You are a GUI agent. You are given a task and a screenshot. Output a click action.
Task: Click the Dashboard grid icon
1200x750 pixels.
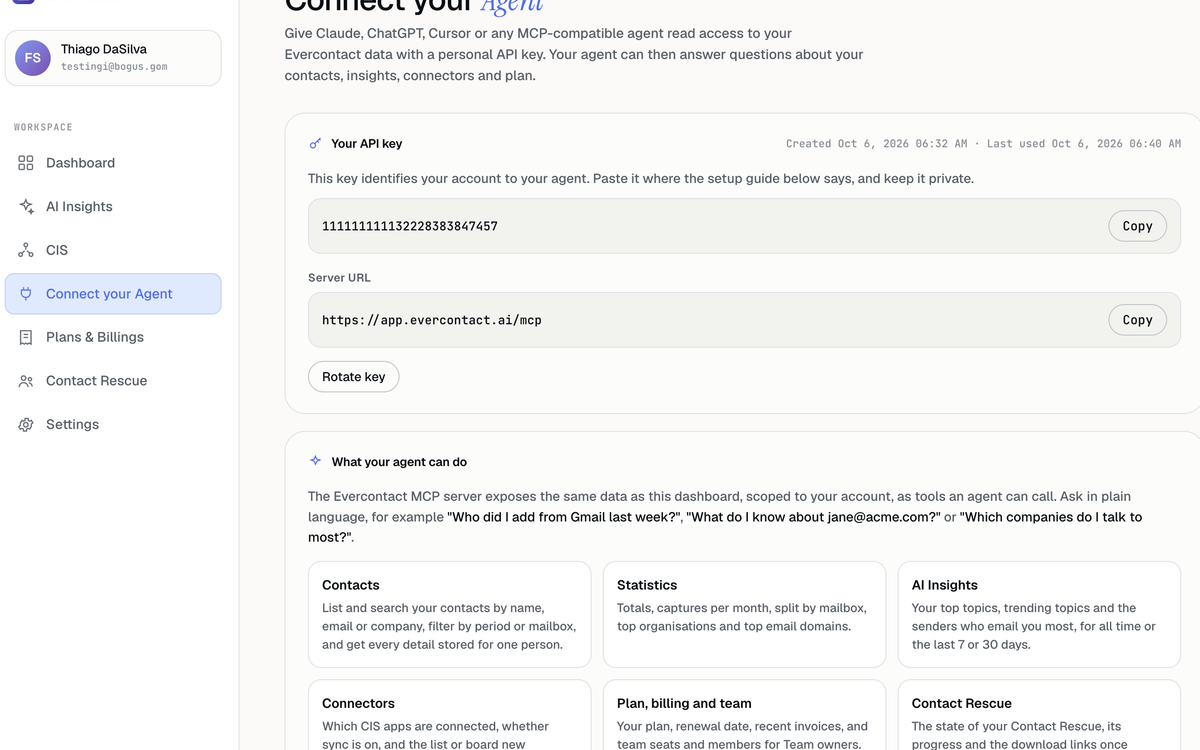pos(26,163)
